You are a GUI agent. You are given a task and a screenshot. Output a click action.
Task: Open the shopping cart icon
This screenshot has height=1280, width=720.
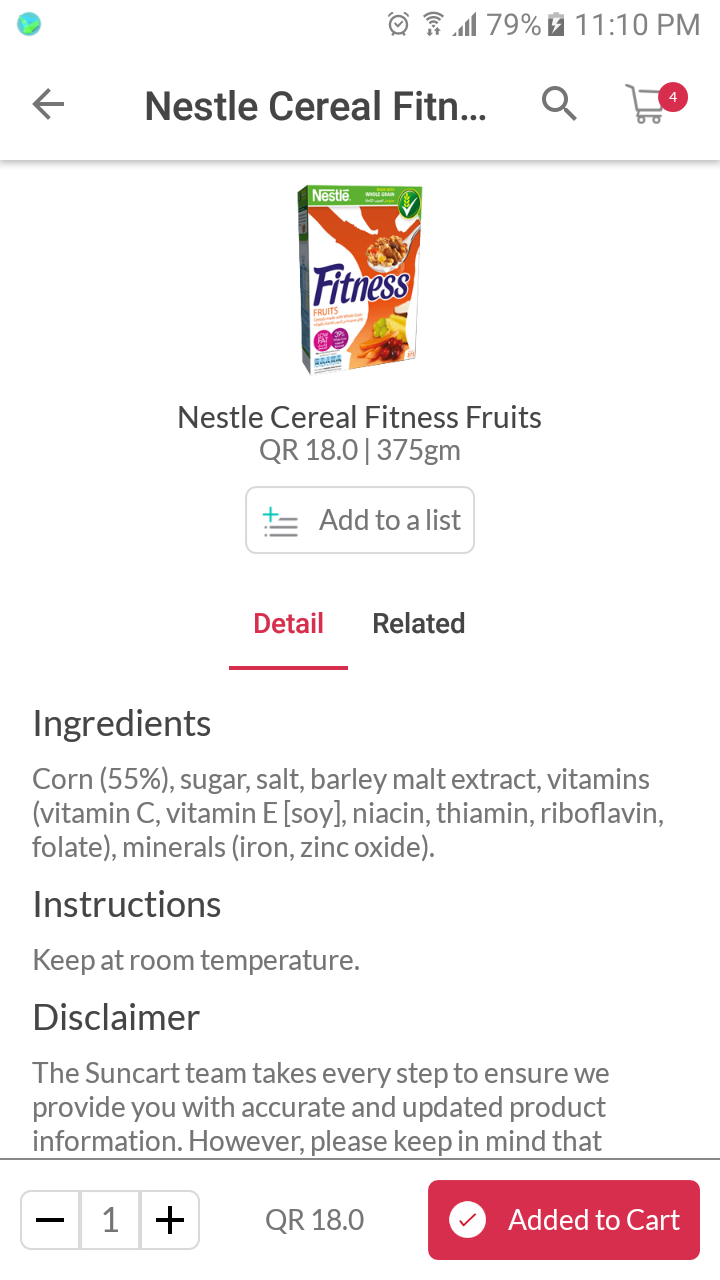click(x=646, y=104)
